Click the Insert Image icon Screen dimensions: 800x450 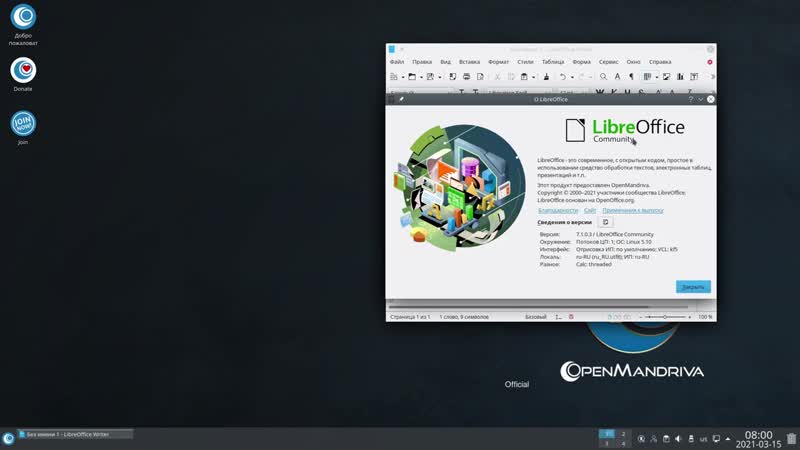666,77
